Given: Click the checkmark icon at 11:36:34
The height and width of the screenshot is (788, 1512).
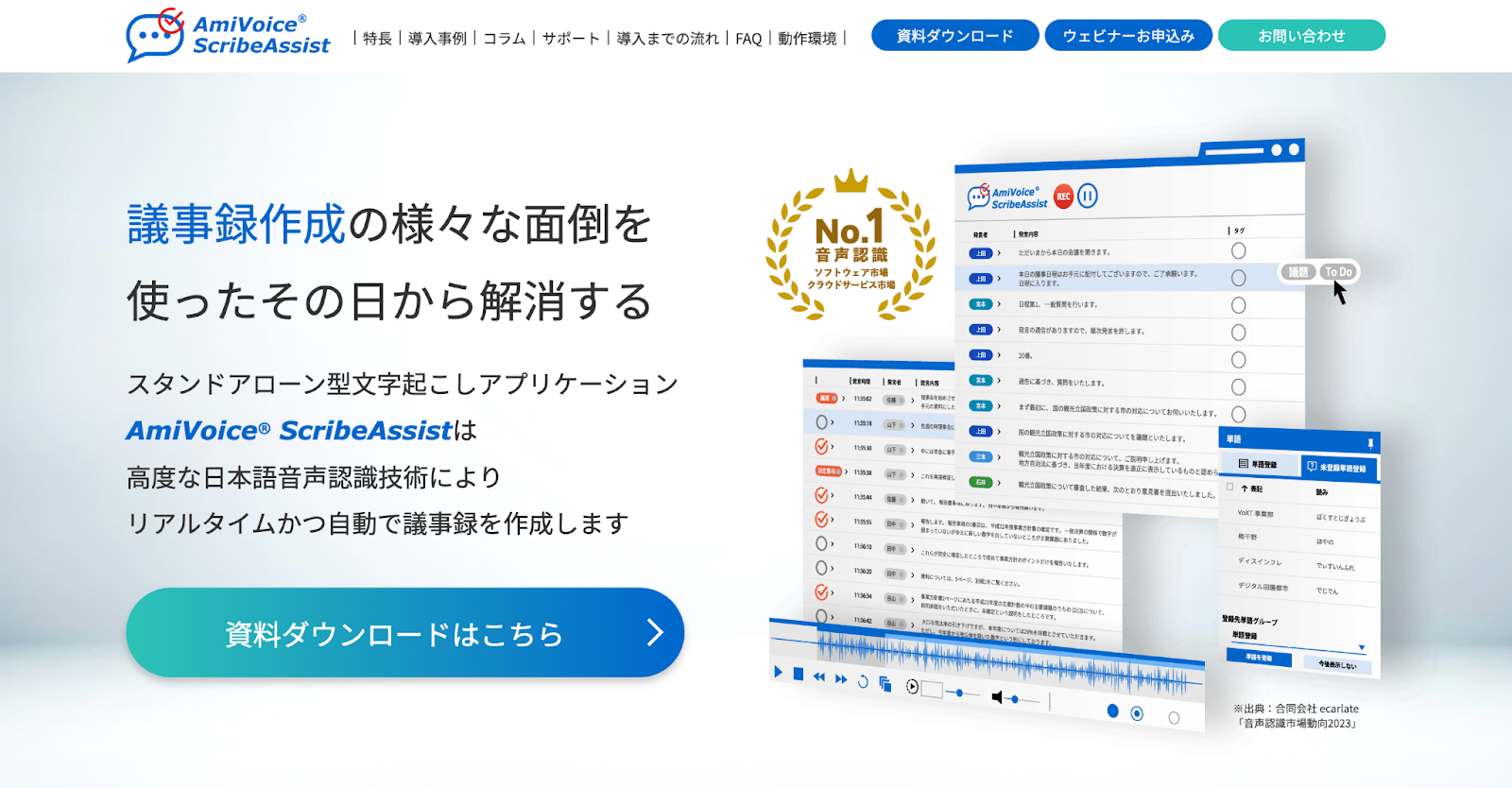Looking at the screenshot, I should 822,592.
